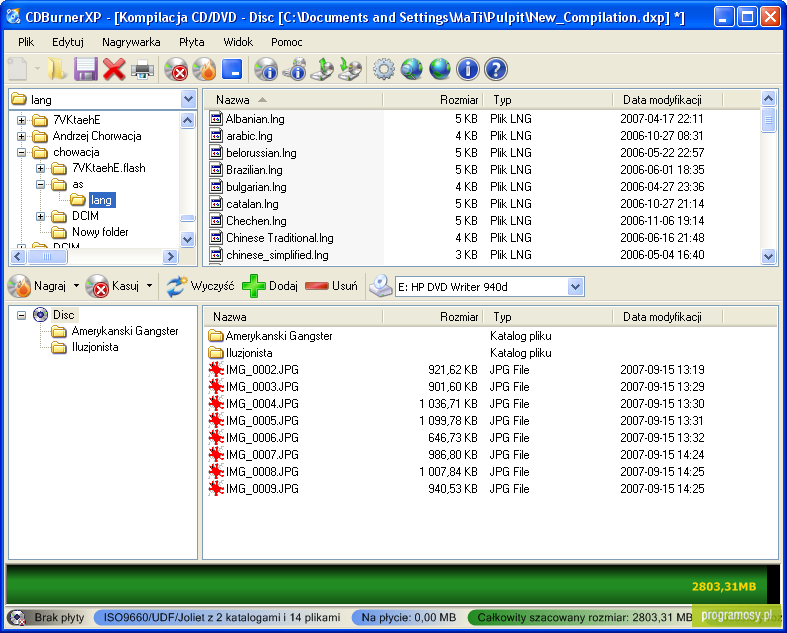Select Amerykanski Gangster in compilation tree
This screenshot has width=787, height=633.
[x=125, y=331]
